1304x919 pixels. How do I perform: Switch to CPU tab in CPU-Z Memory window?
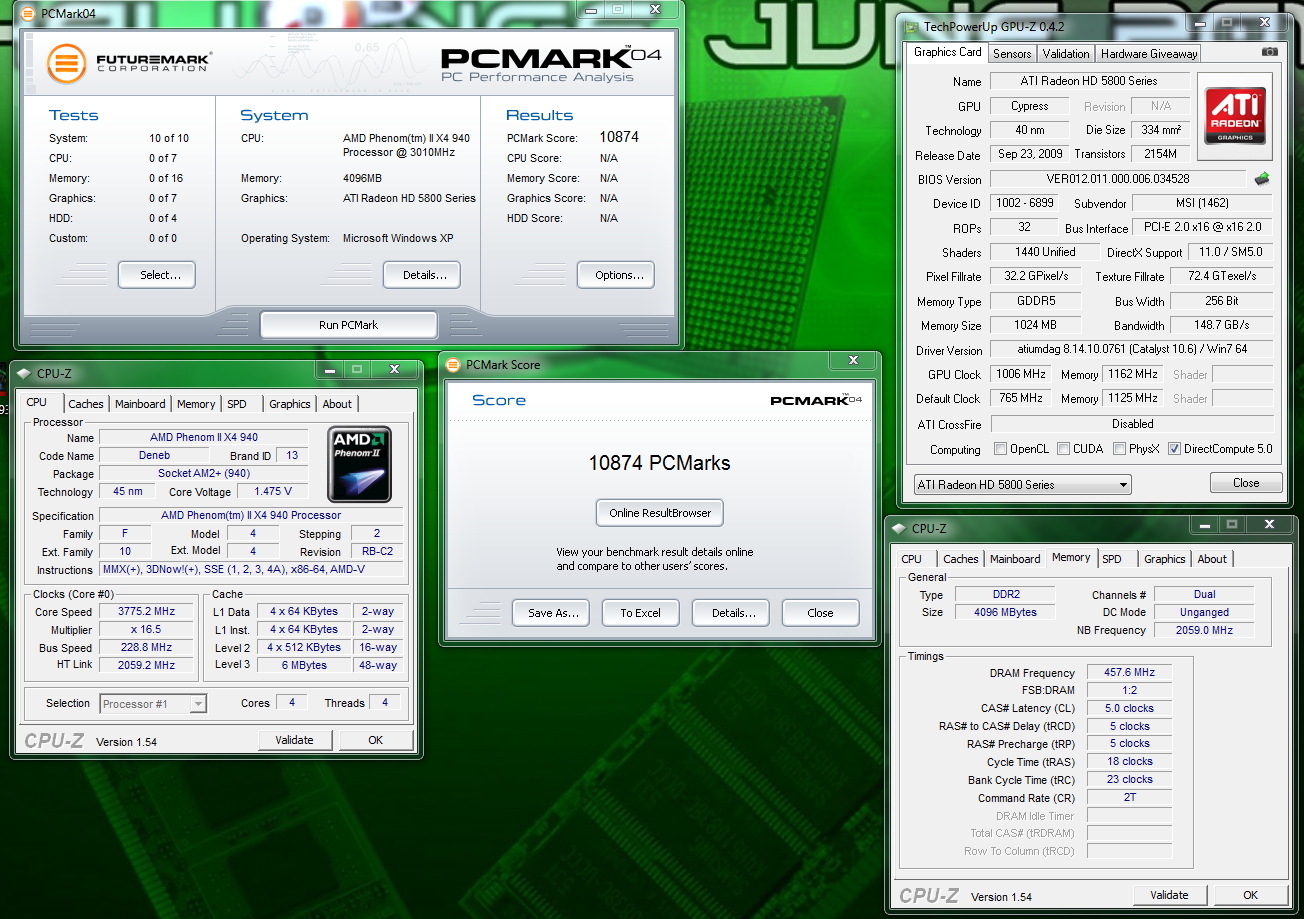(x=912, y=559)
